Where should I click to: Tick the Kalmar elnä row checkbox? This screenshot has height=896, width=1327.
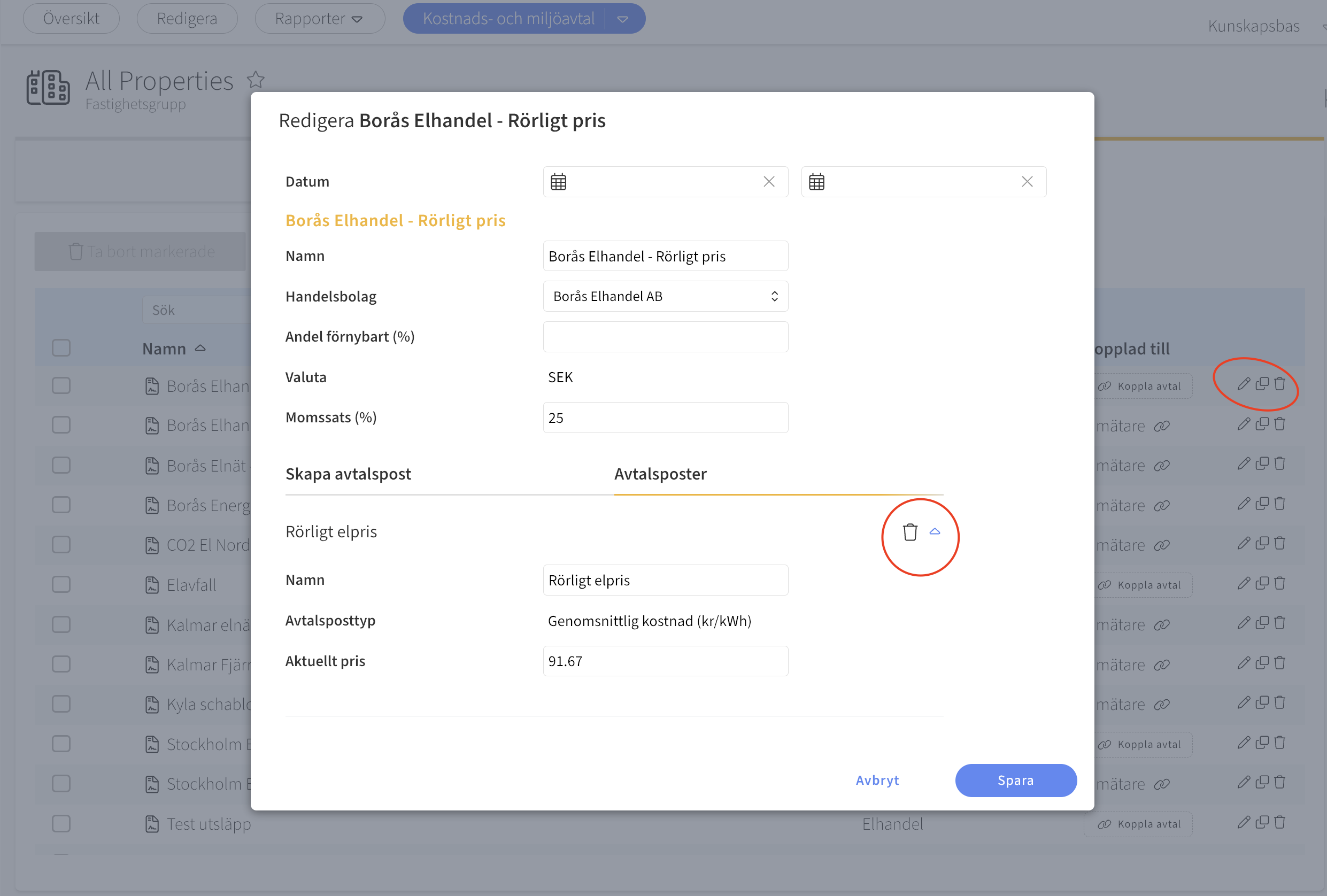(61, 625)
